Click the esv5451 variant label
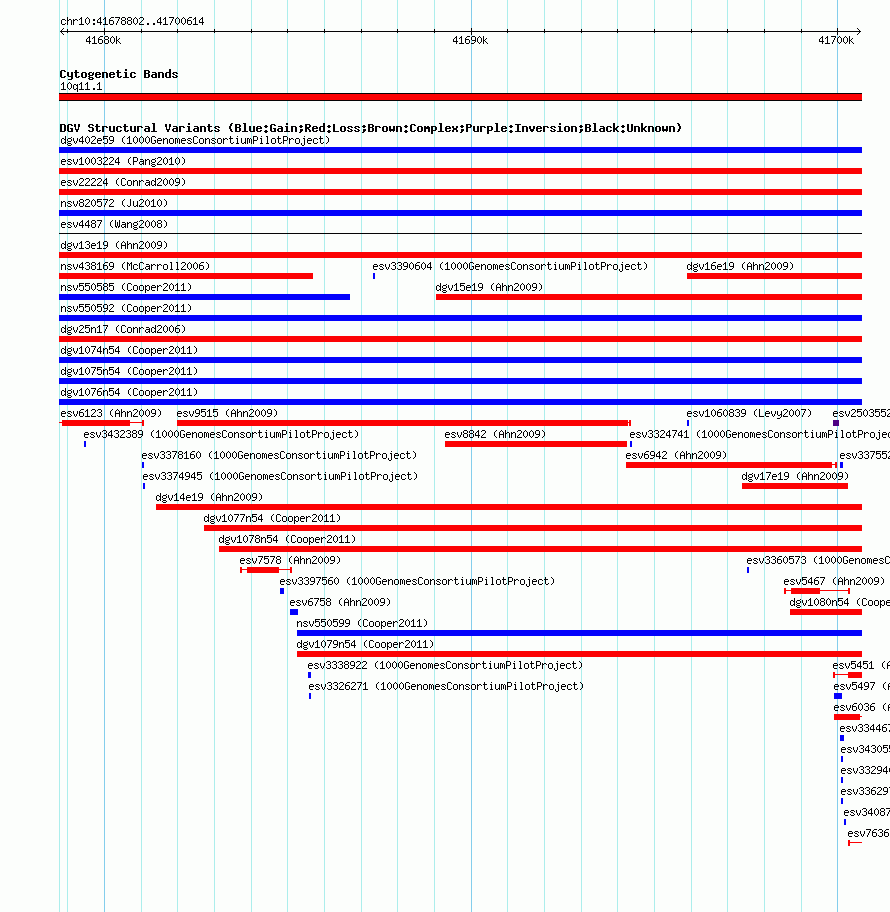 (x=861, y=665)
